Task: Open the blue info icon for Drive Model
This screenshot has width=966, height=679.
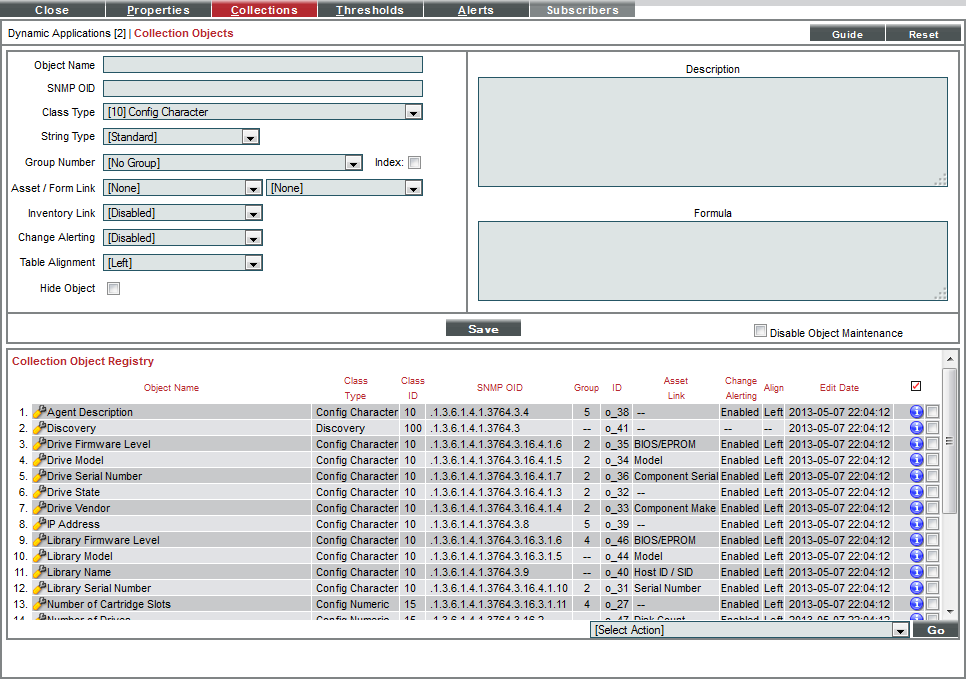Action: 918,460
